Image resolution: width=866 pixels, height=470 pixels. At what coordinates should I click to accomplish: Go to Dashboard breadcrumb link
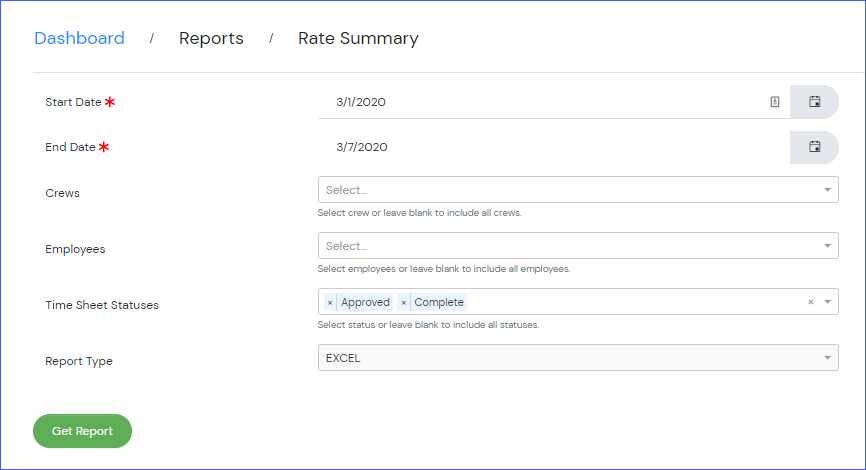point(80,38)
